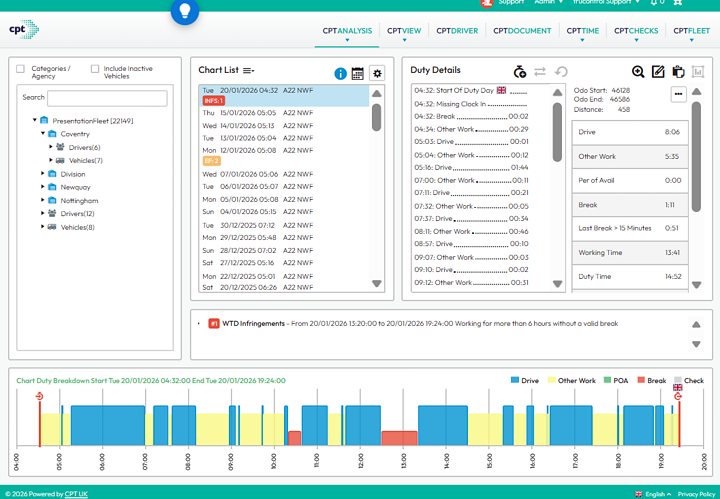Screen dimensions: 720x499
Task: Click the UK flag on Start Of Duty Day
Action: click(501, 90)
